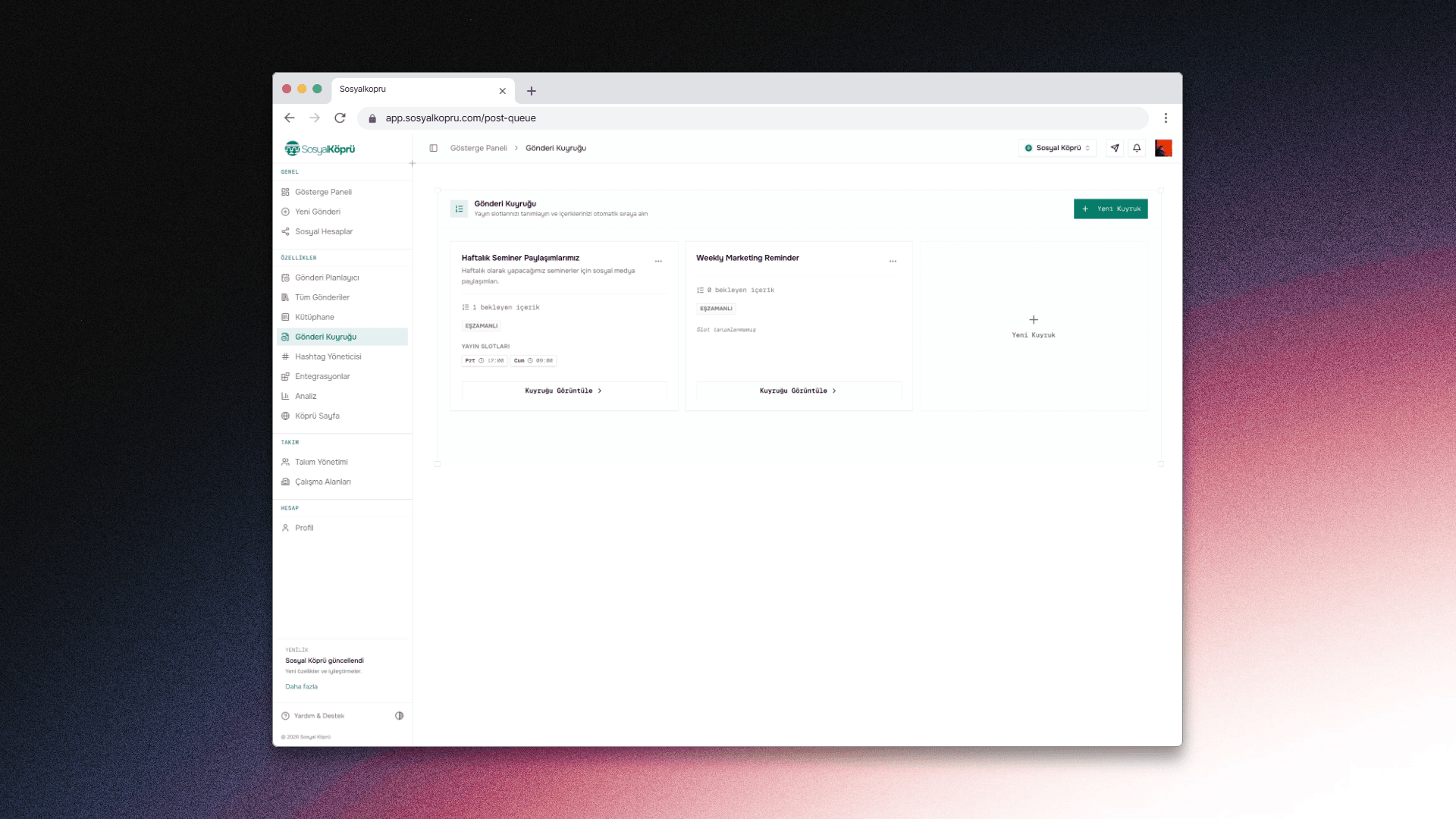Click the Daha fazla link
1456x819 pixels.
pos(301,687)
